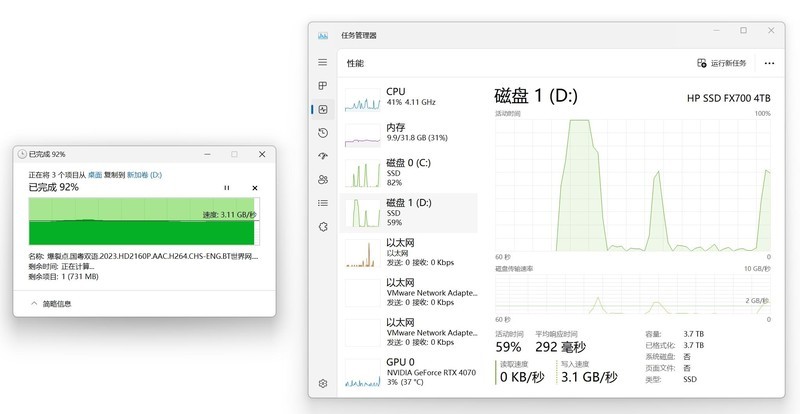Click the CPU mini graph thumbnail
Screen dimensions: 800x414
pyautogui.click(x=363, y=100)
